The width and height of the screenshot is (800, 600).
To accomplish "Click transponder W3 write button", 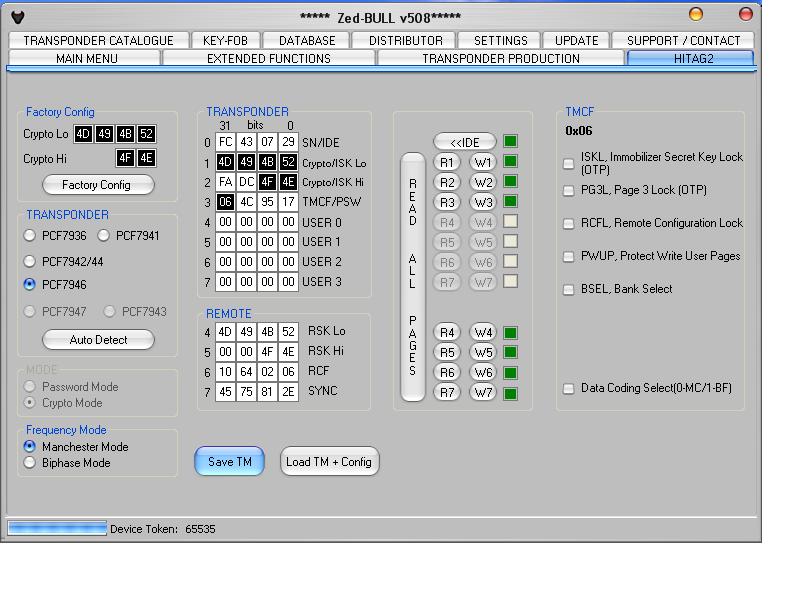I will (483, 202).
